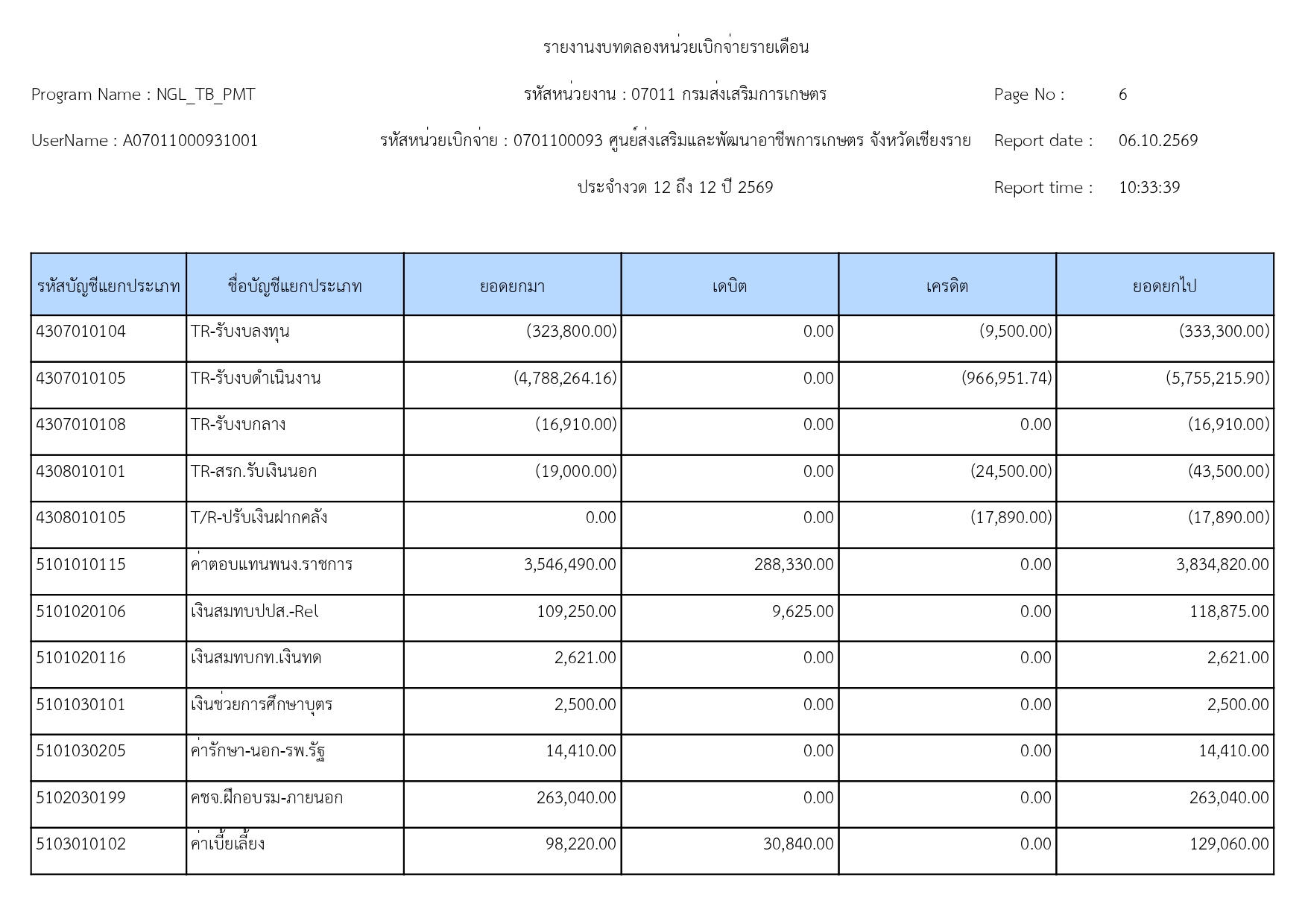This screenshot has width=1308, height=924.
Task: Select the period line ประจำงวด 12 ถึง 12 ปี 2569
Action: (675, 188)
